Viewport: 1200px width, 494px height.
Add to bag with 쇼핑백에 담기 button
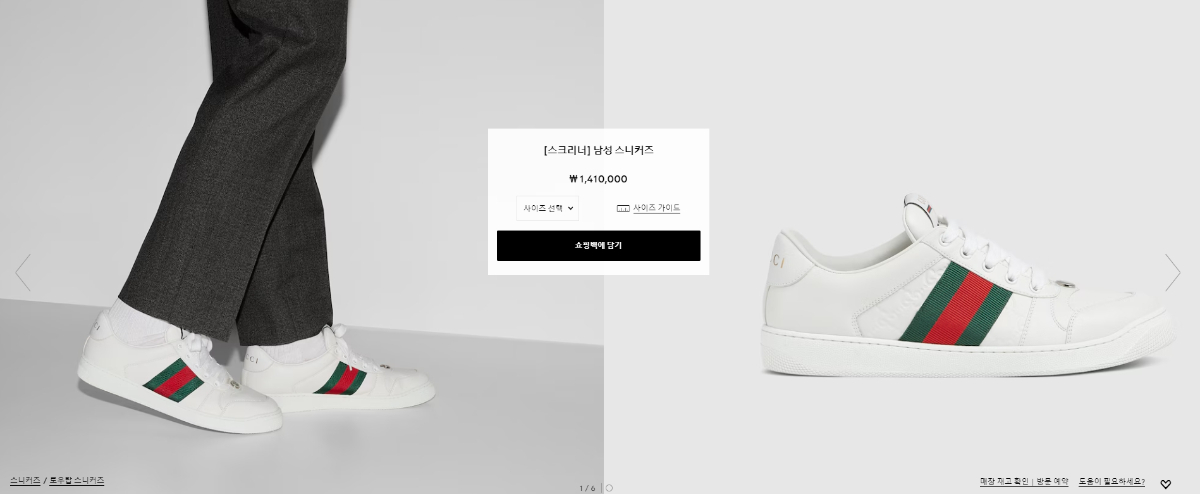598,245
